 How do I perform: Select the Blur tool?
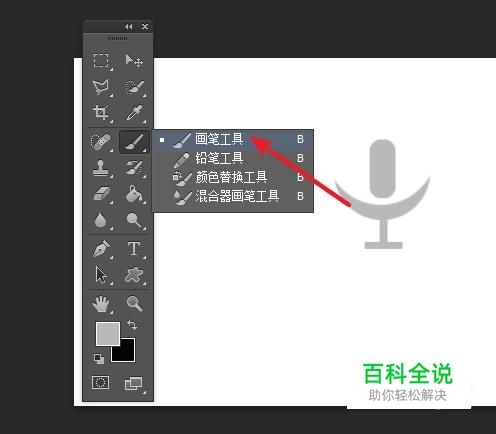(x=101, y=220)
